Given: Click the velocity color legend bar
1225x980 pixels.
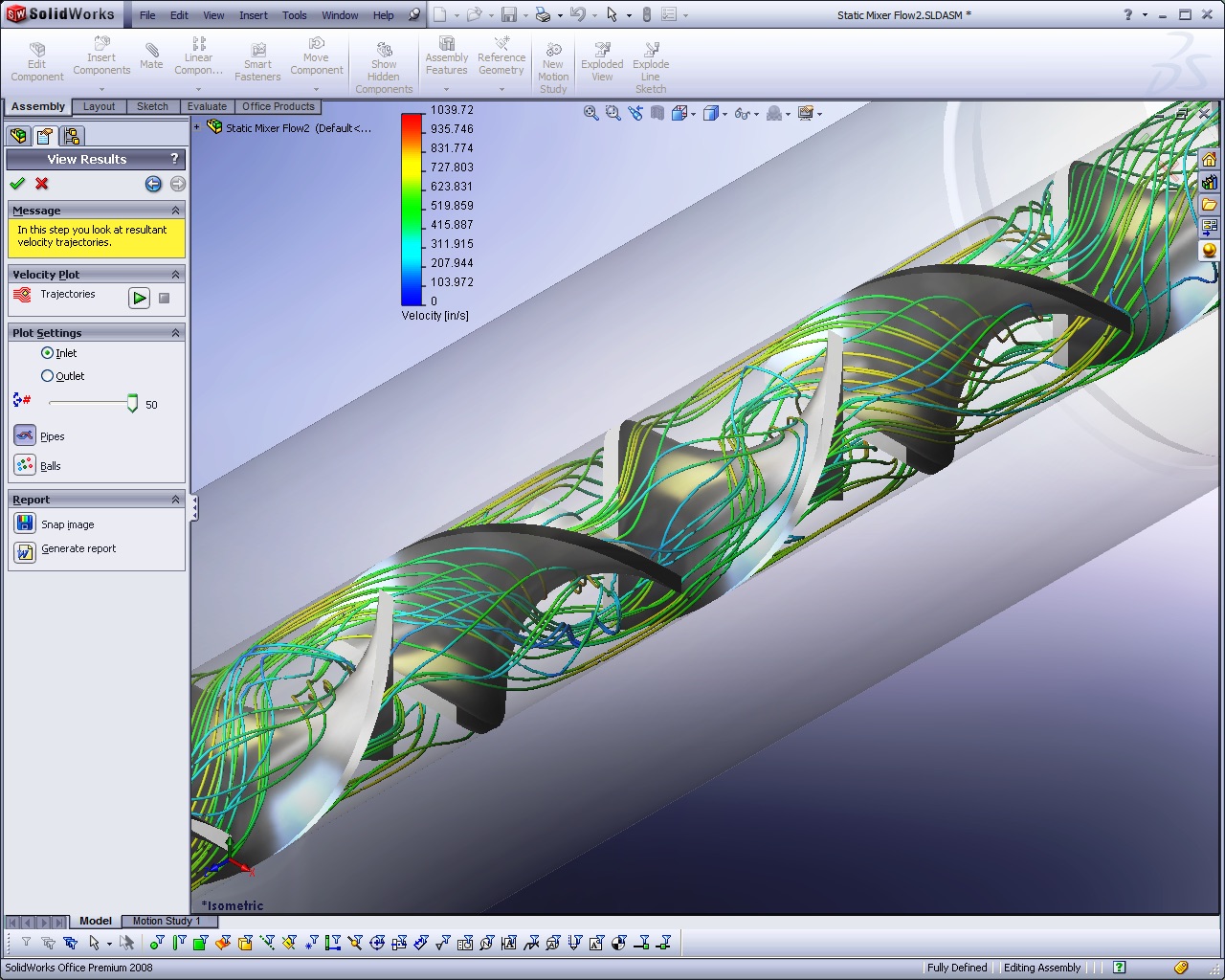Looking at the screenshot, I should point(412,209).
